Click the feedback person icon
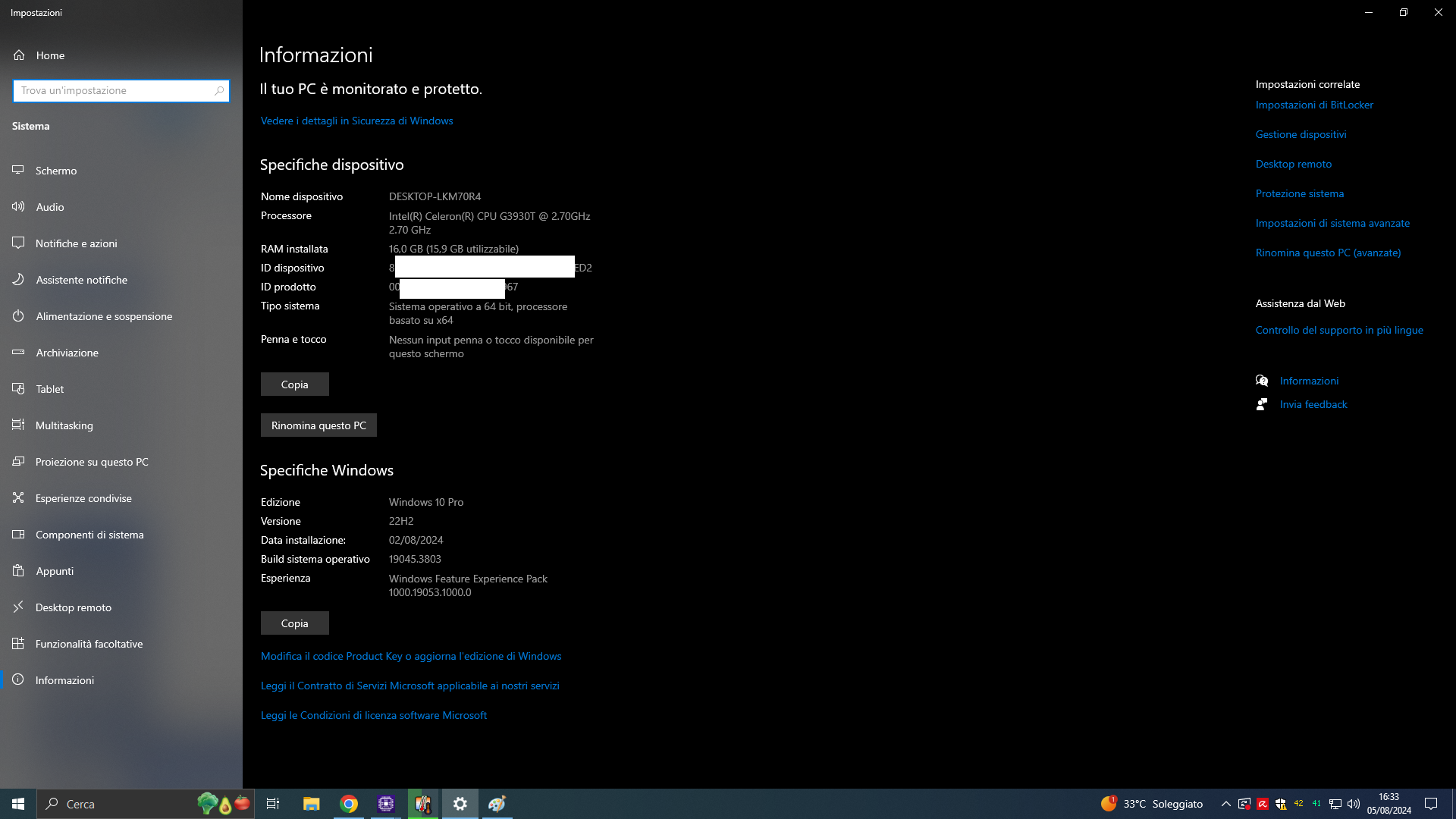Image resolution: width=1456 pixels, height=819 pixels. point(1262,404)
